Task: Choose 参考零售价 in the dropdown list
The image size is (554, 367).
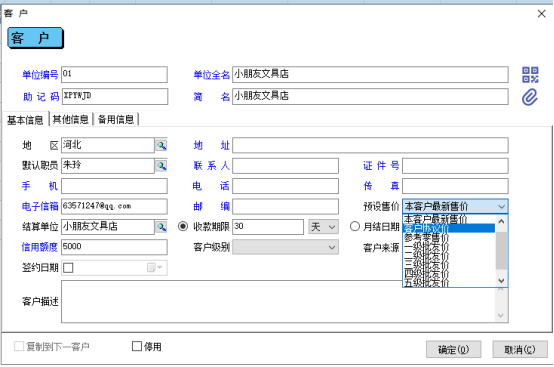Action: point(449,237)
